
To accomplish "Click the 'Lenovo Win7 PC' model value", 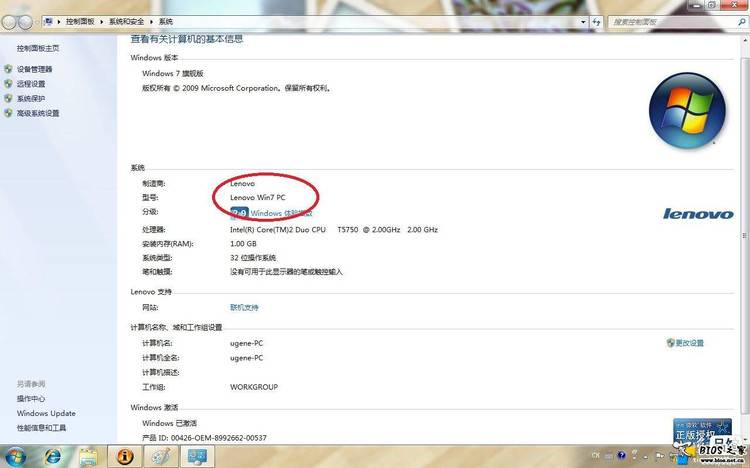I will pos(257,197).
